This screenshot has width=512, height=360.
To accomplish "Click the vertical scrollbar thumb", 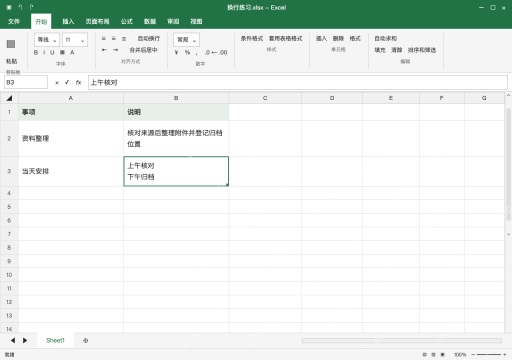I will (508, 164).
